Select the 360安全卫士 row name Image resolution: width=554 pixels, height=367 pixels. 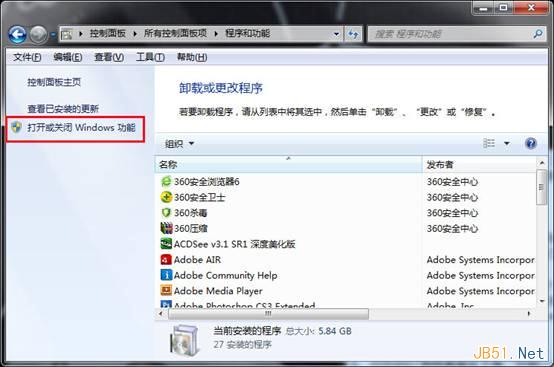(x=200, y=197)
